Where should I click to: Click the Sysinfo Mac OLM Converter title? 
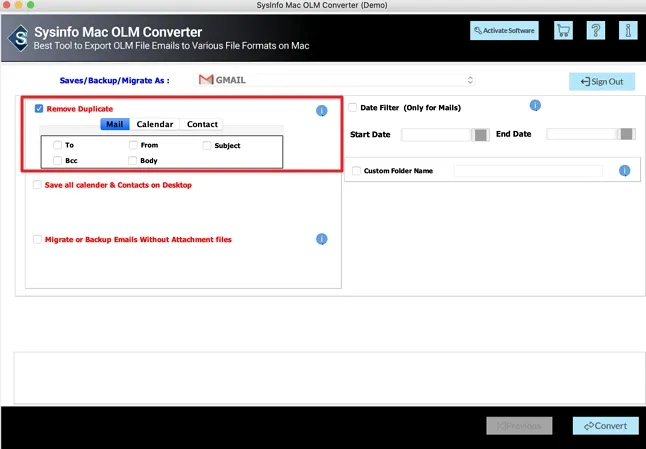pos(118,32)
